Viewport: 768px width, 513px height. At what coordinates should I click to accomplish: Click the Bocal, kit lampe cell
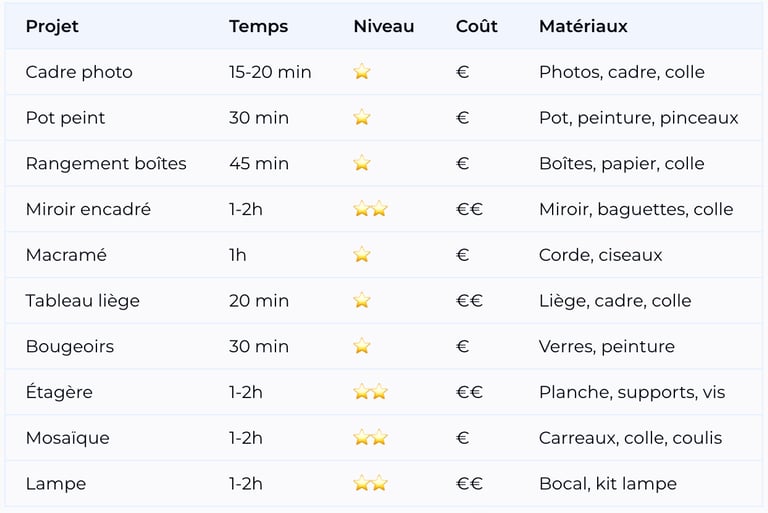607,484
